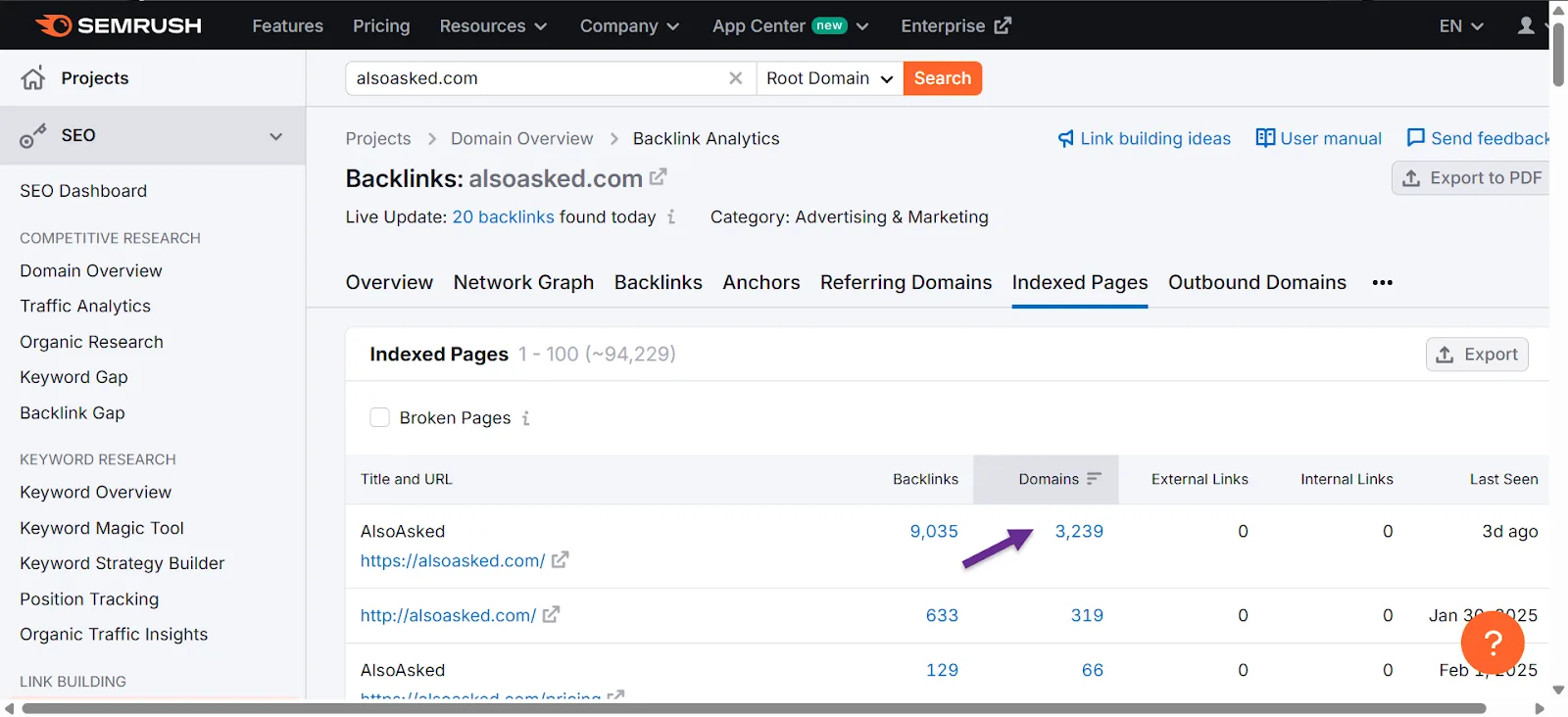This screenshot has height=717, width=1568.
Task: Switch to the Network Graph tab
Action: coord(523,282)
